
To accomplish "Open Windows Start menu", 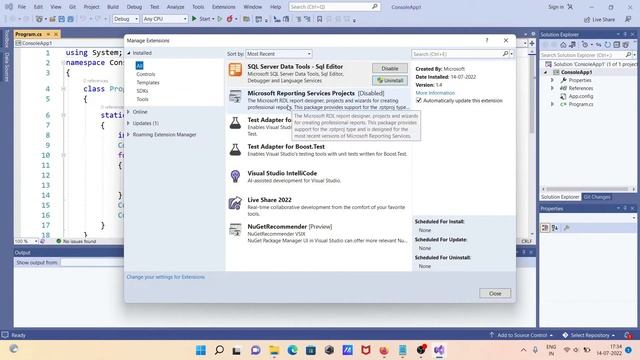I will pyautogui.click(x=201, y=350).
